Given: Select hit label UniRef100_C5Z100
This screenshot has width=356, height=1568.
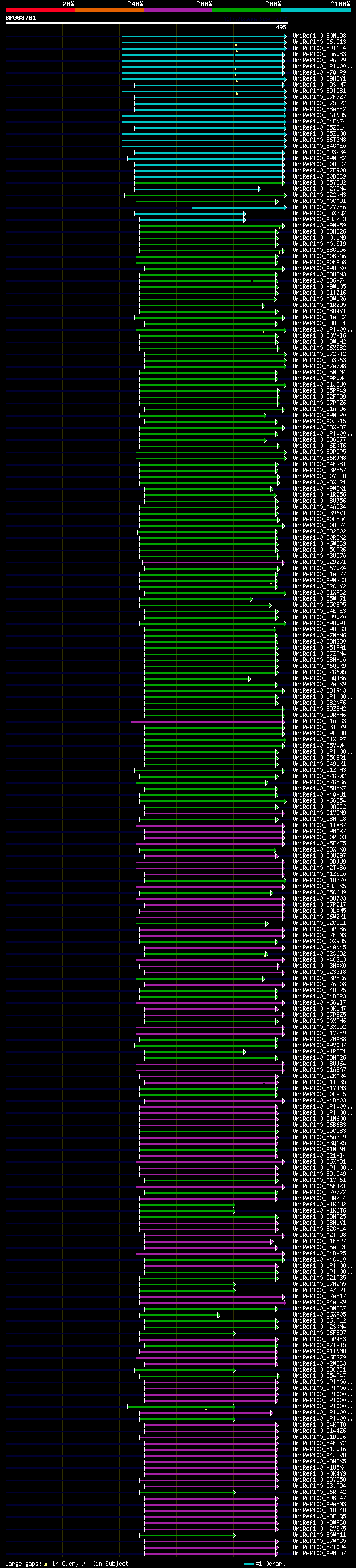Looking at the screenshot, I should tap(319, 133).
